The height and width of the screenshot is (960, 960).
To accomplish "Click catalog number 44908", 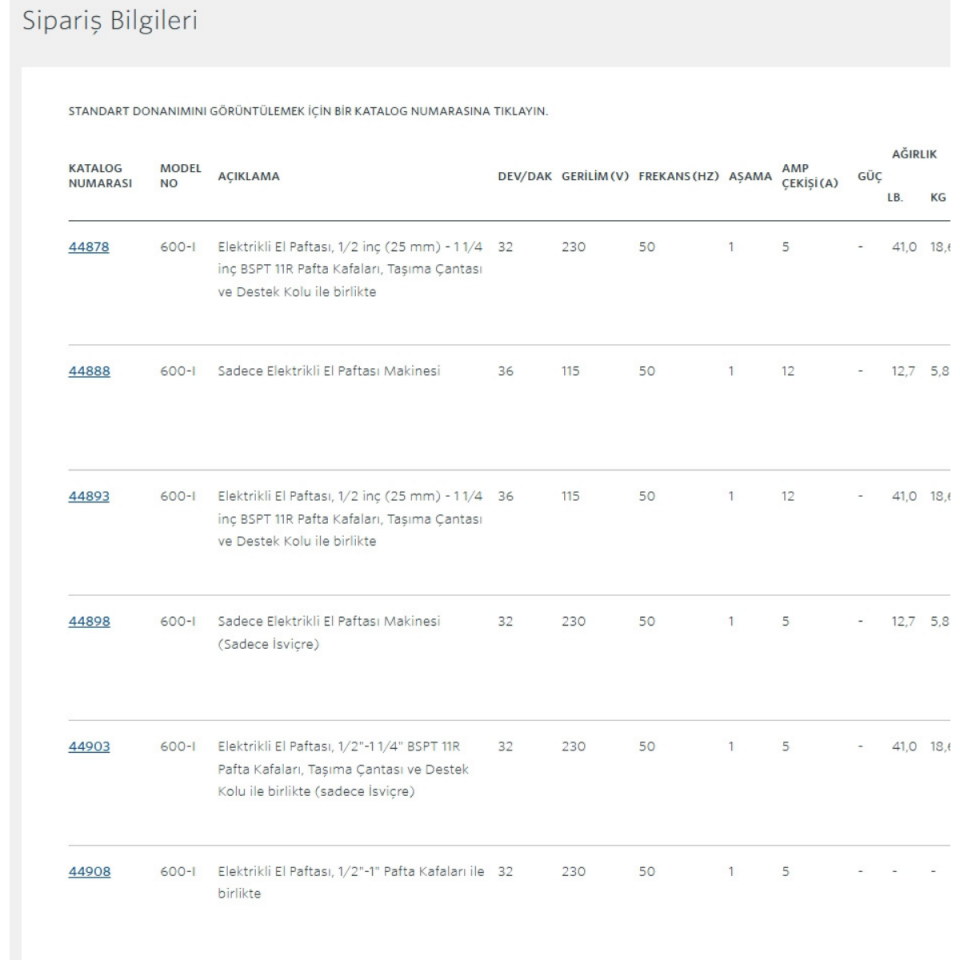I will click(88, 871).
